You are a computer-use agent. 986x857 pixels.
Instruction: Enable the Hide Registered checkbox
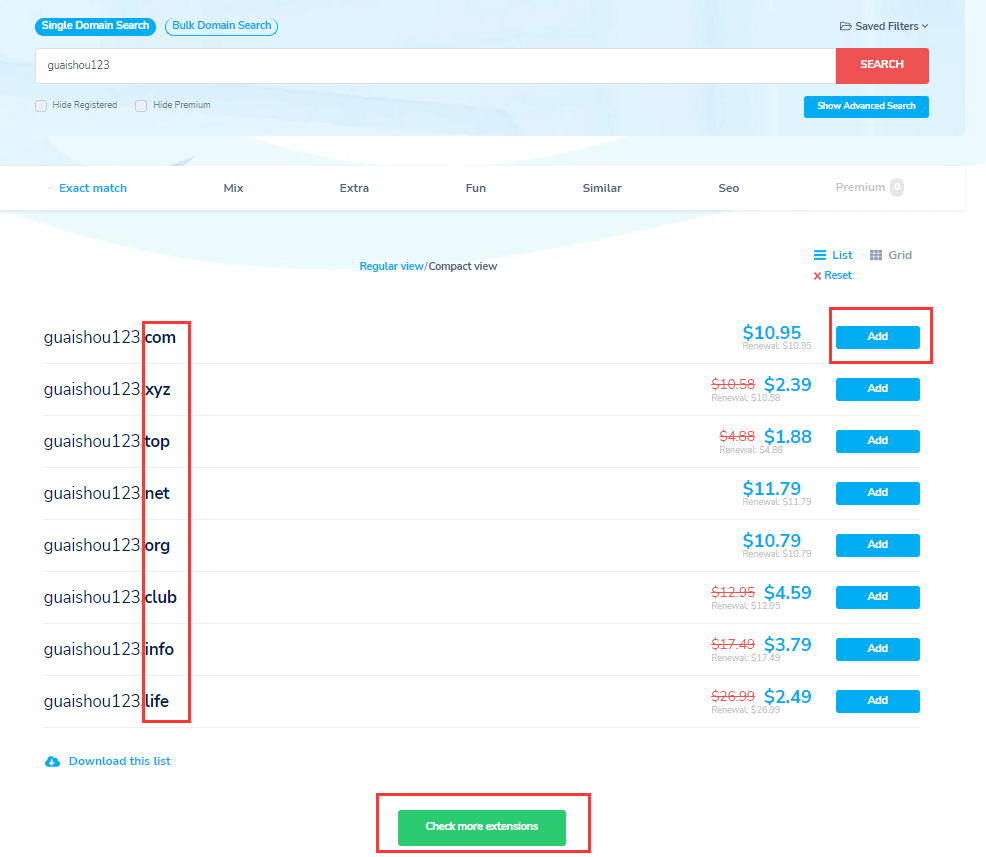(41, 106)
